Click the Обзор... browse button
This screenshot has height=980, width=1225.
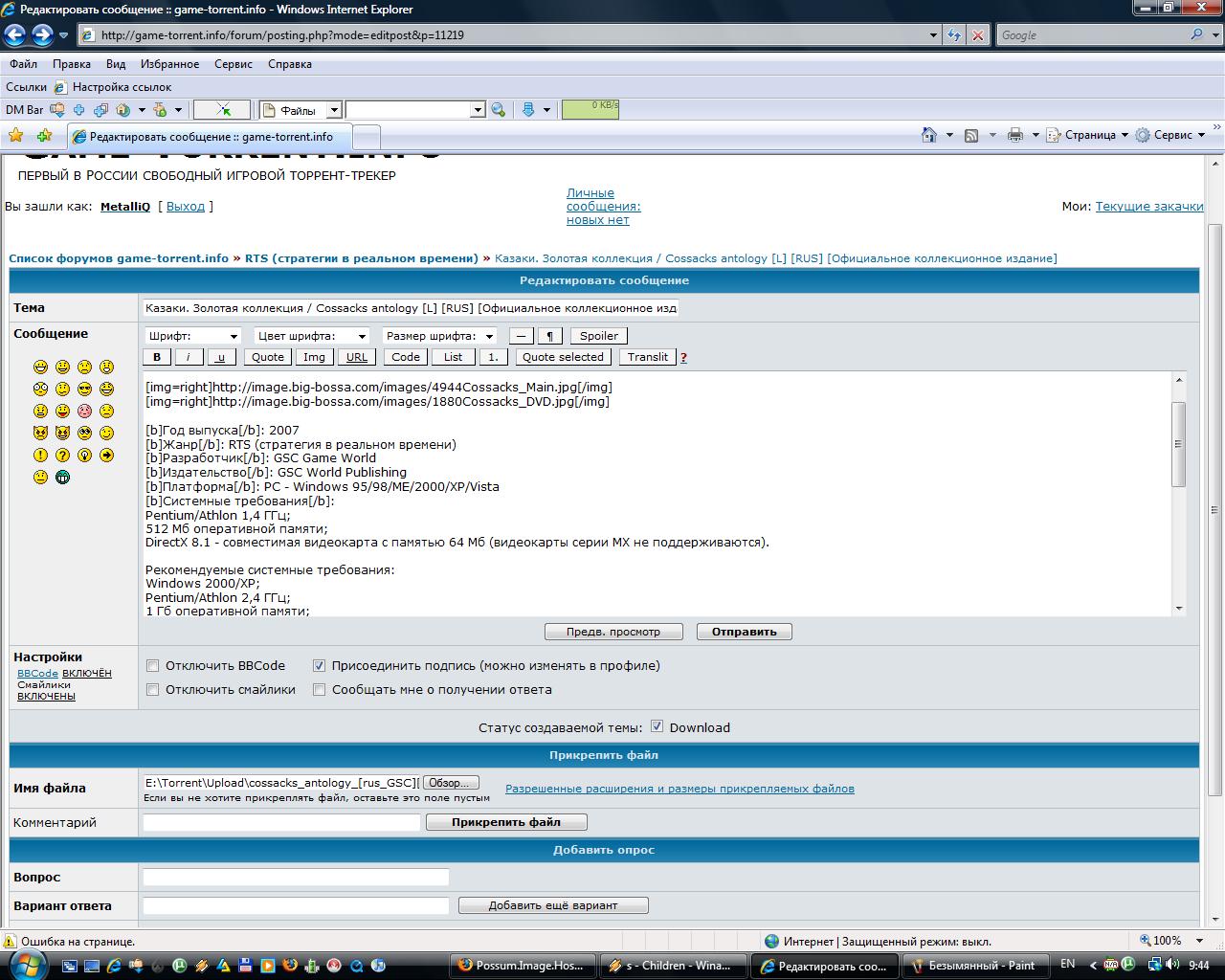450,783
